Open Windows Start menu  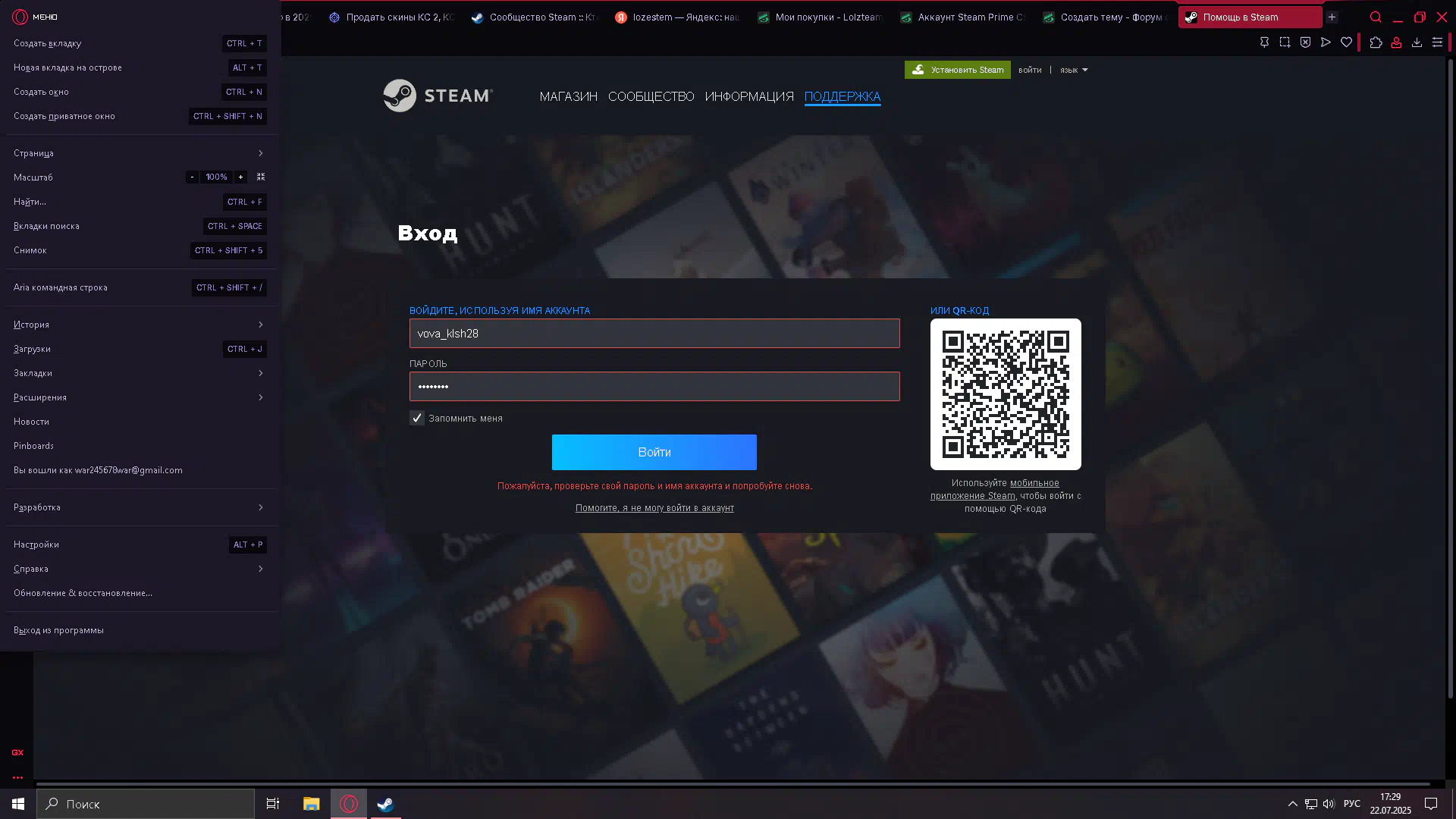point(18,804)
